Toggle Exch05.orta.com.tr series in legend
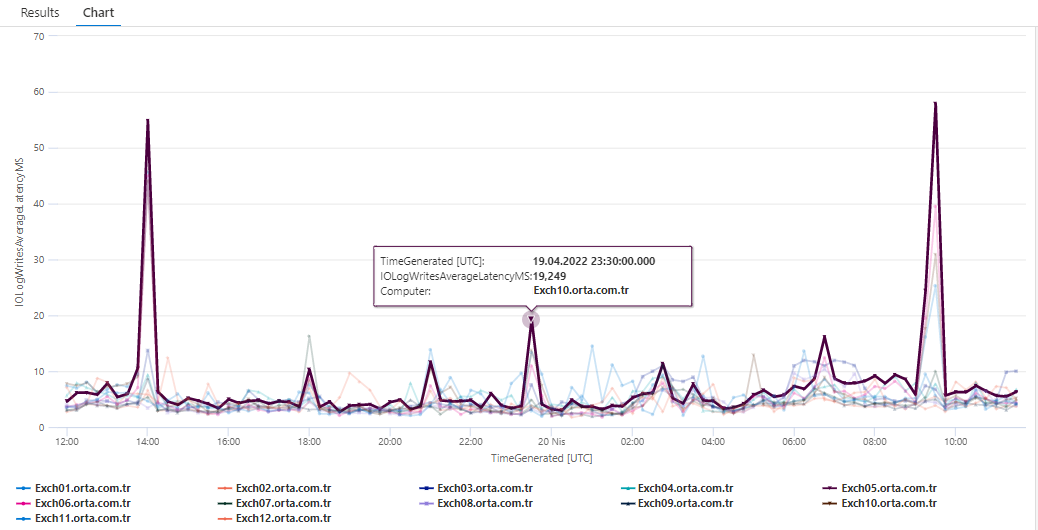Screen dimensions: 1038x530 [x=879, y=489]
